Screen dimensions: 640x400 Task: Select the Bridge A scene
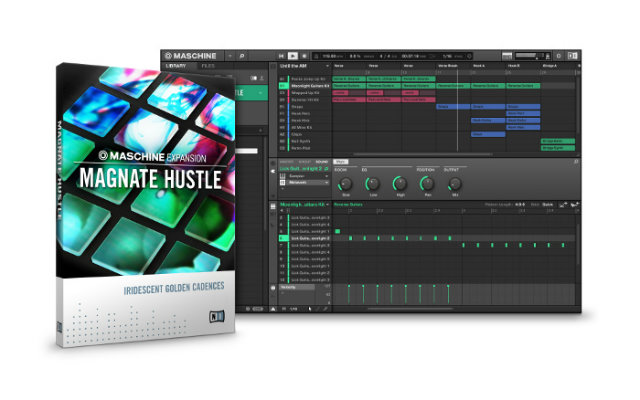click(549, 66)
